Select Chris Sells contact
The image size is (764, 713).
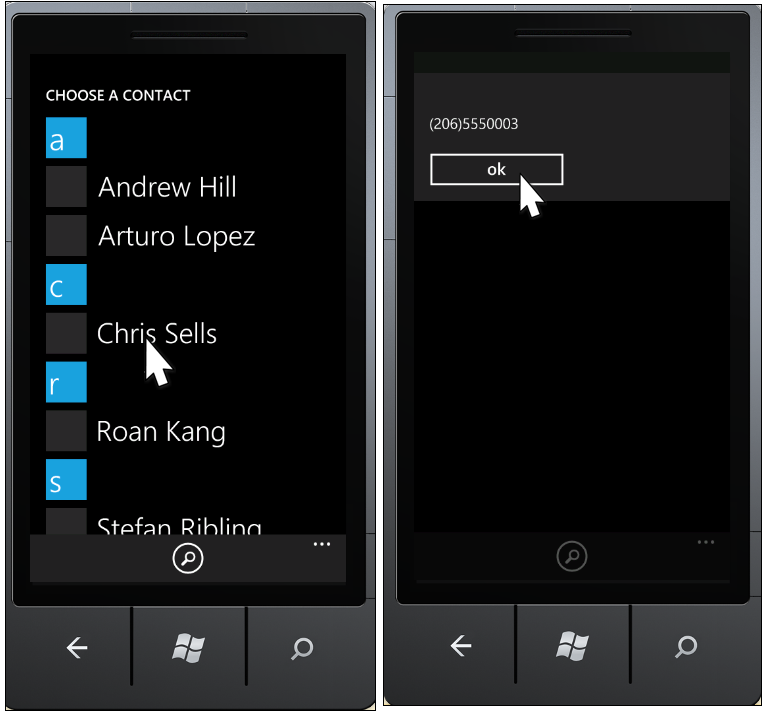click(156, 333)
